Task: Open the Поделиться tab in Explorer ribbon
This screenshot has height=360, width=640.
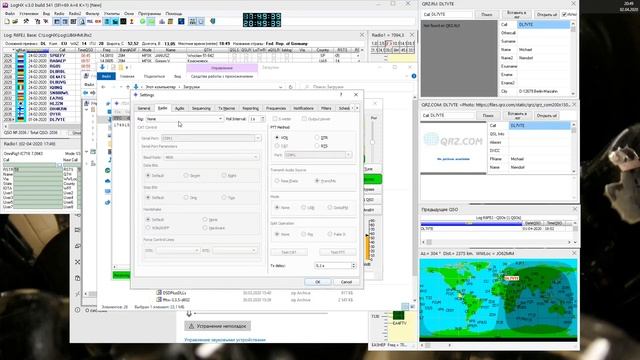Action: [x=154, y=76]
